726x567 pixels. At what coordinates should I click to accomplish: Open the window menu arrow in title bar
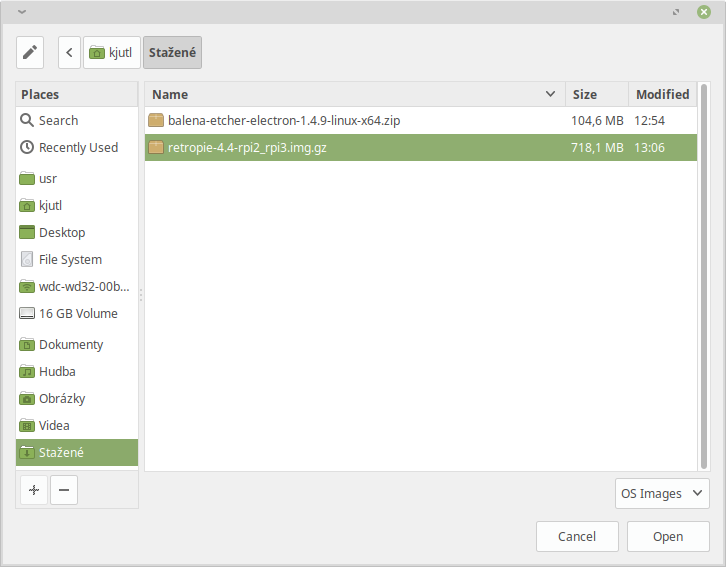pos(22,12)
